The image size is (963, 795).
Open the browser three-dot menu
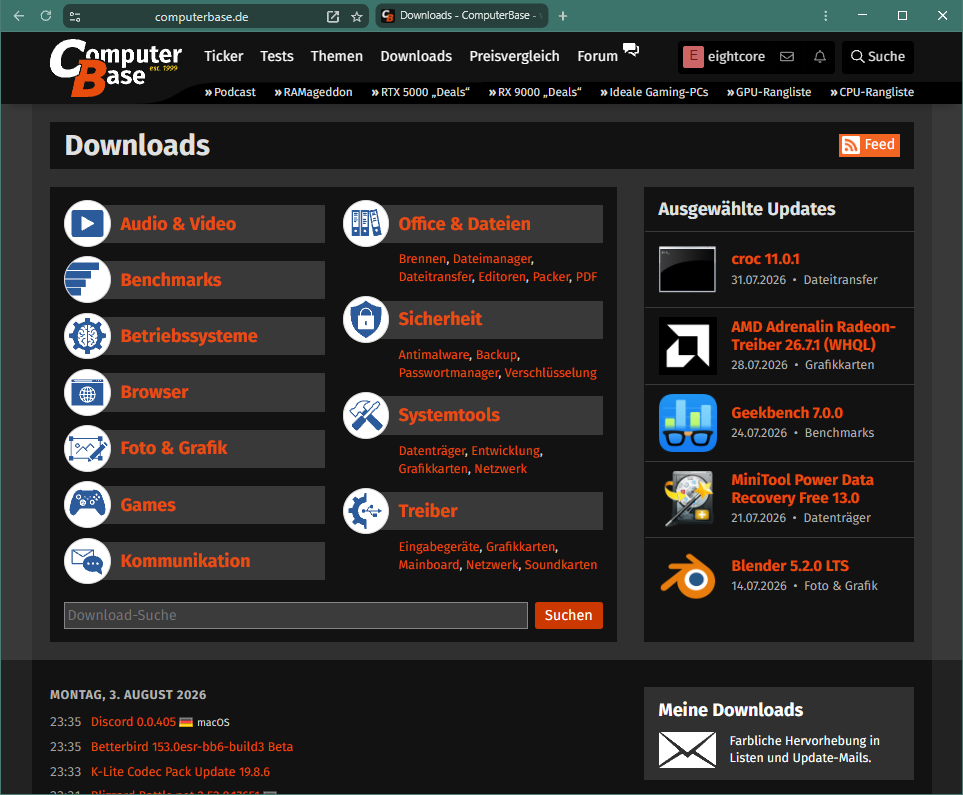click(825, 16)
